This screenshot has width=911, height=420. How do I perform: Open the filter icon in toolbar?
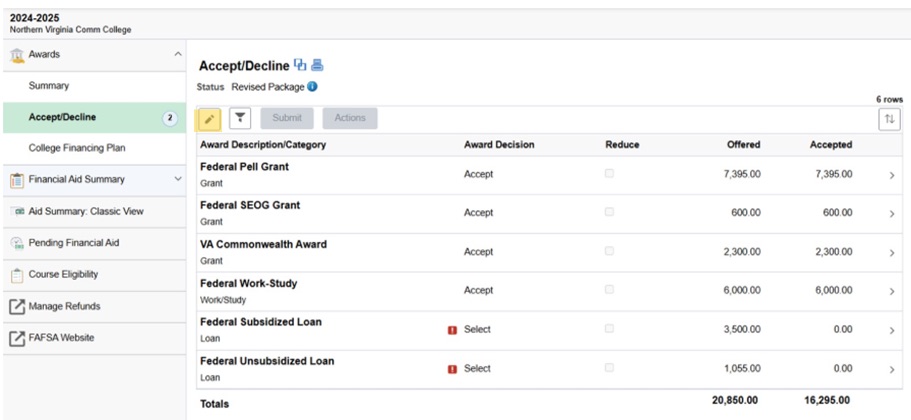point(240,119)
